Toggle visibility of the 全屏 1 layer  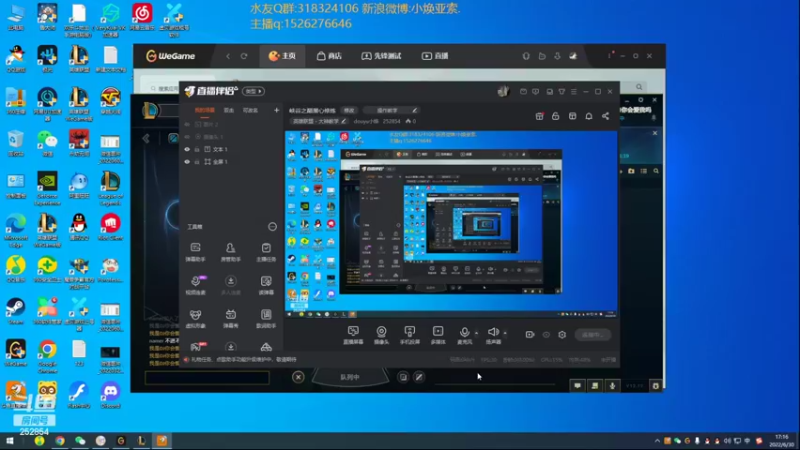pyautogui.click(x=187, y=162)
